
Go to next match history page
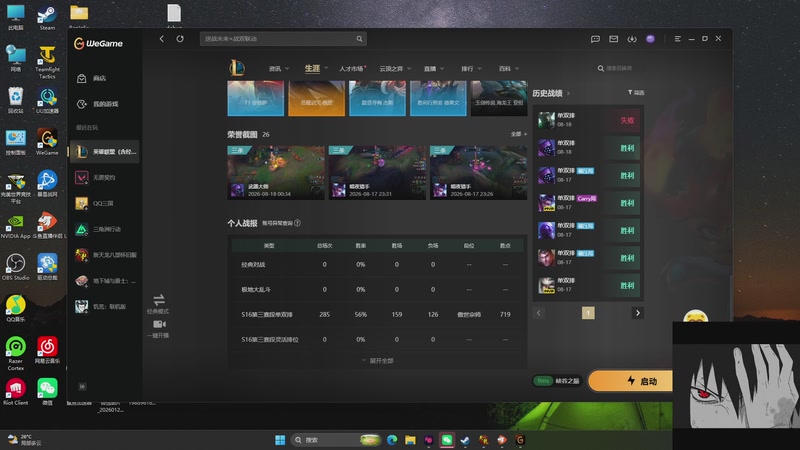pos(638,313)
